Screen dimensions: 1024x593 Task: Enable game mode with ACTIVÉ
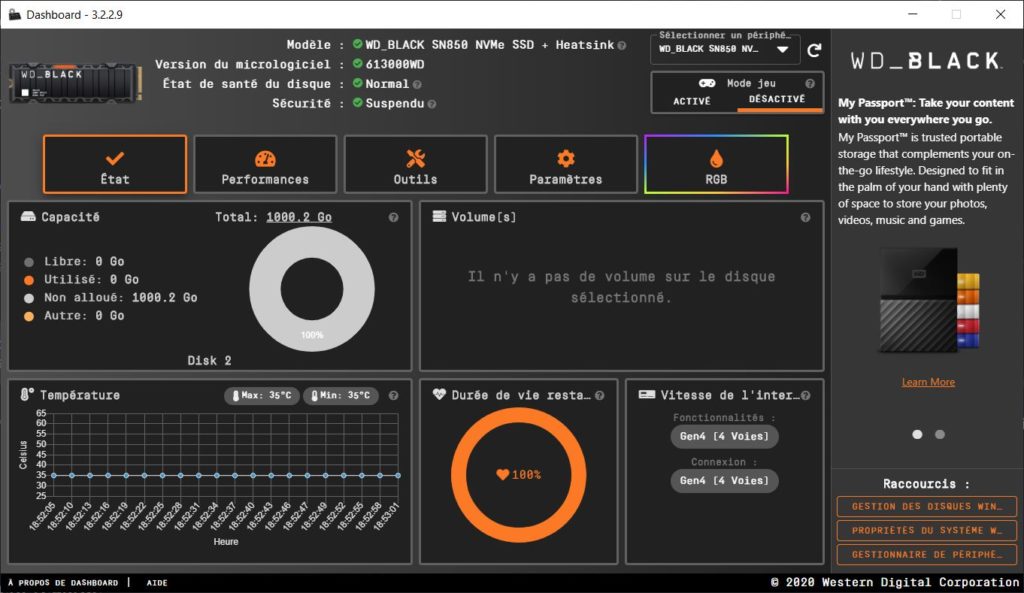[x=692, y=101]
